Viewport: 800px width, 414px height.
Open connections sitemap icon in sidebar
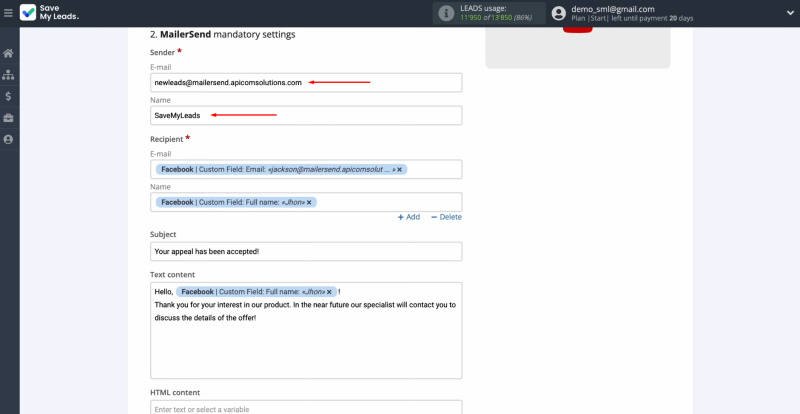[x=8, y=75]
